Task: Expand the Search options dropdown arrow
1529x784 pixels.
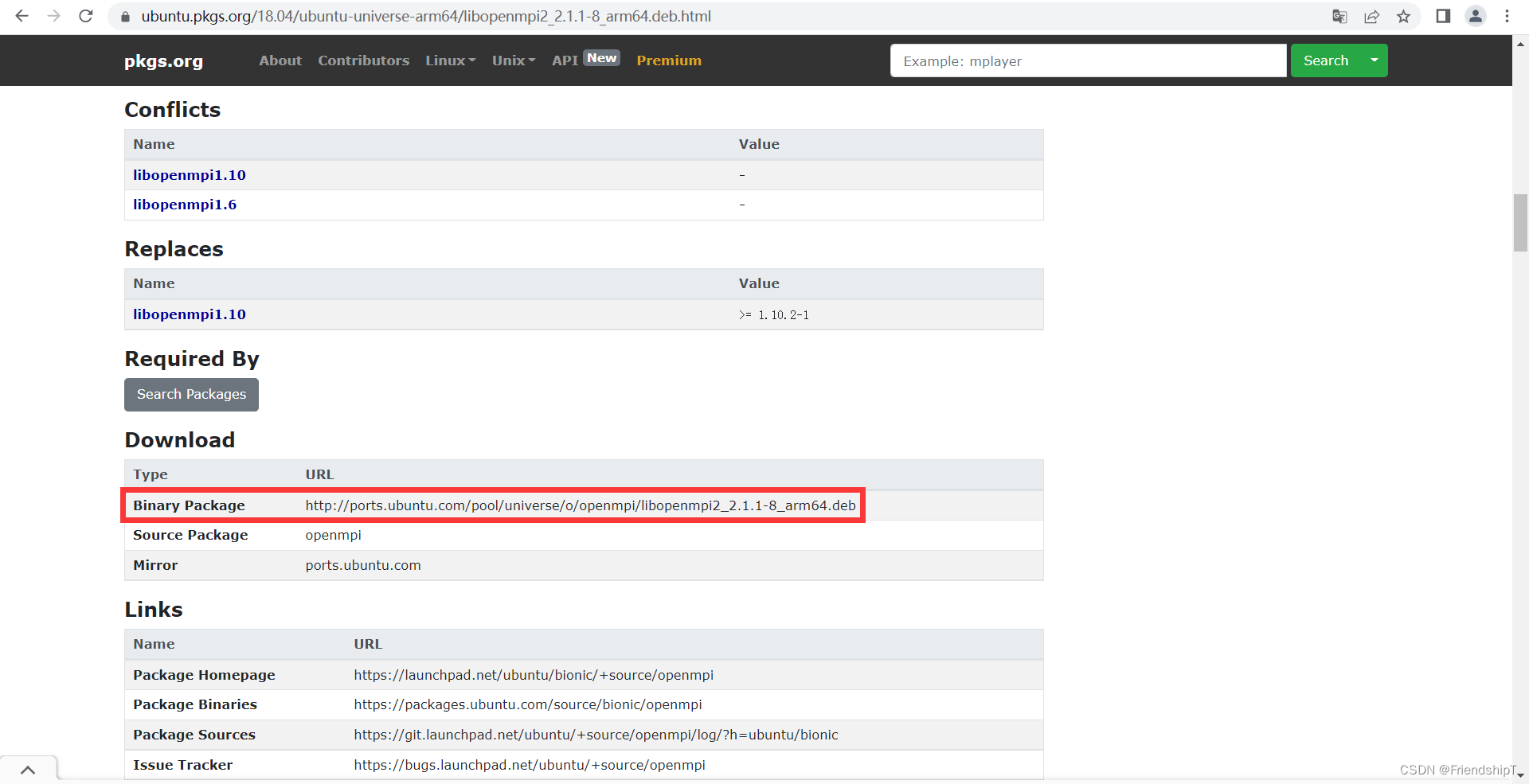Action: (x=1375, y=60)
